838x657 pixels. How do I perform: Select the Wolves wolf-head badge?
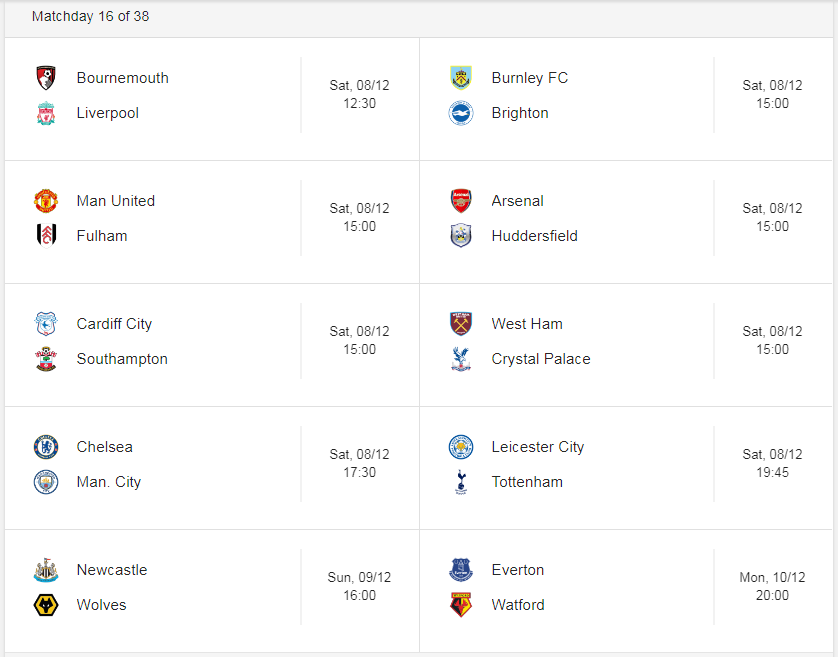(x=46, y=605)
